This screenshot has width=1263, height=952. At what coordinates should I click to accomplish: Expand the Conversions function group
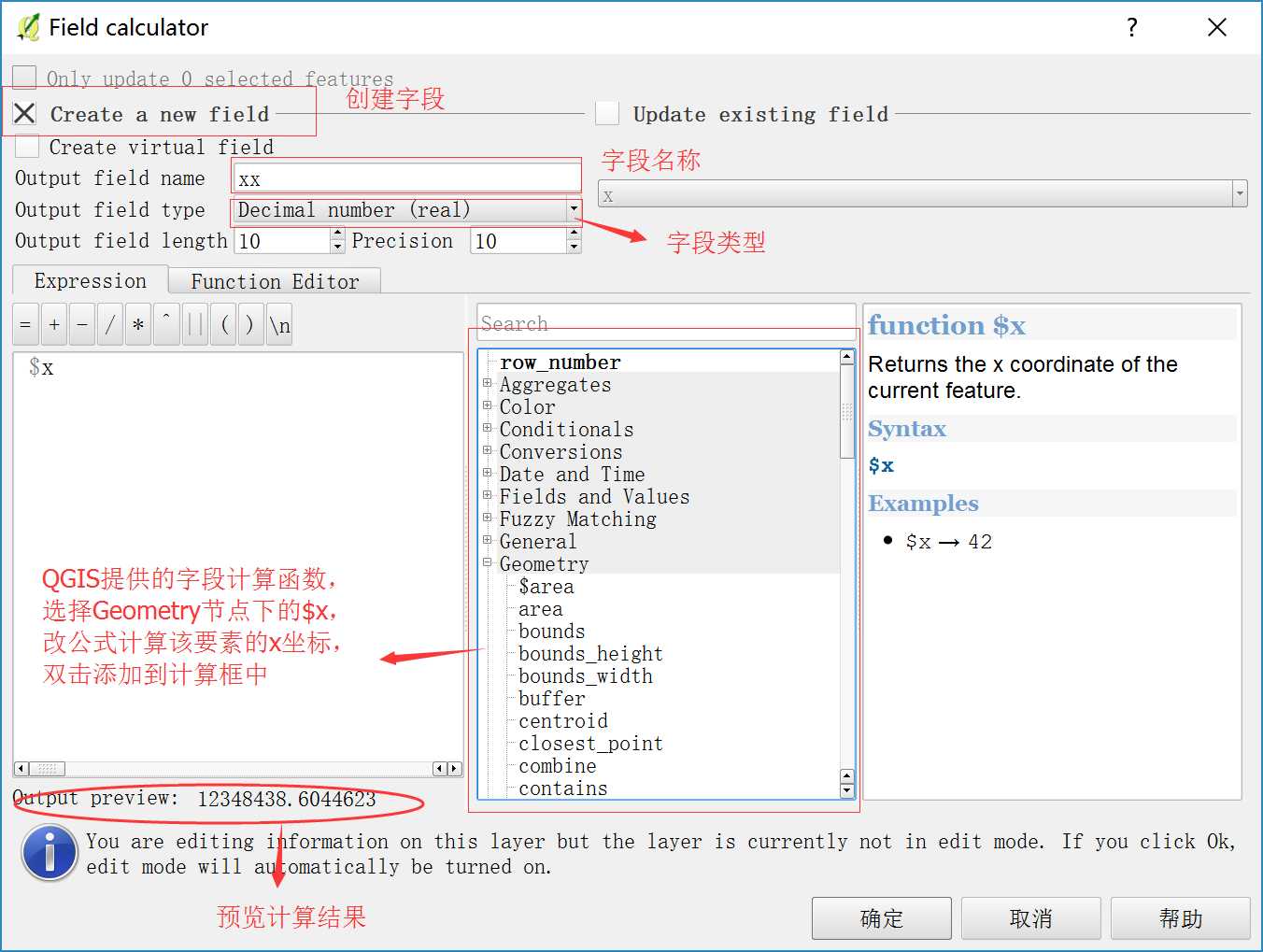coord(487,450)
